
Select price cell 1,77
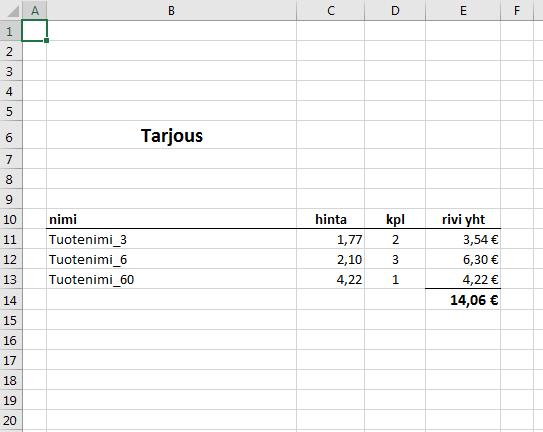pos(331,239)
